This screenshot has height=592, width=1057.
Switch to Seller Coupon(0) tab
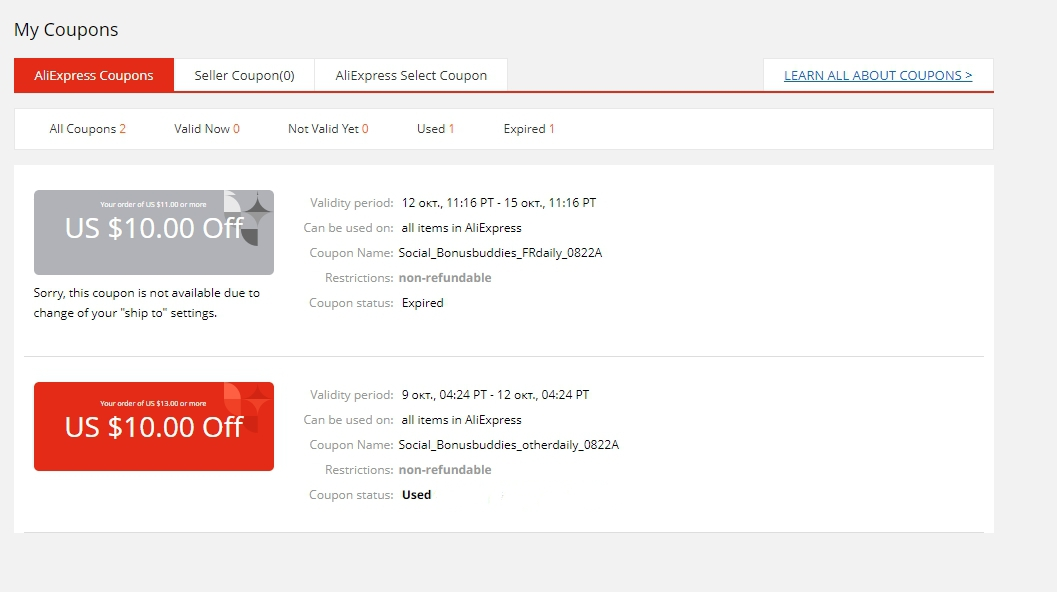click(x=244, y=75)
